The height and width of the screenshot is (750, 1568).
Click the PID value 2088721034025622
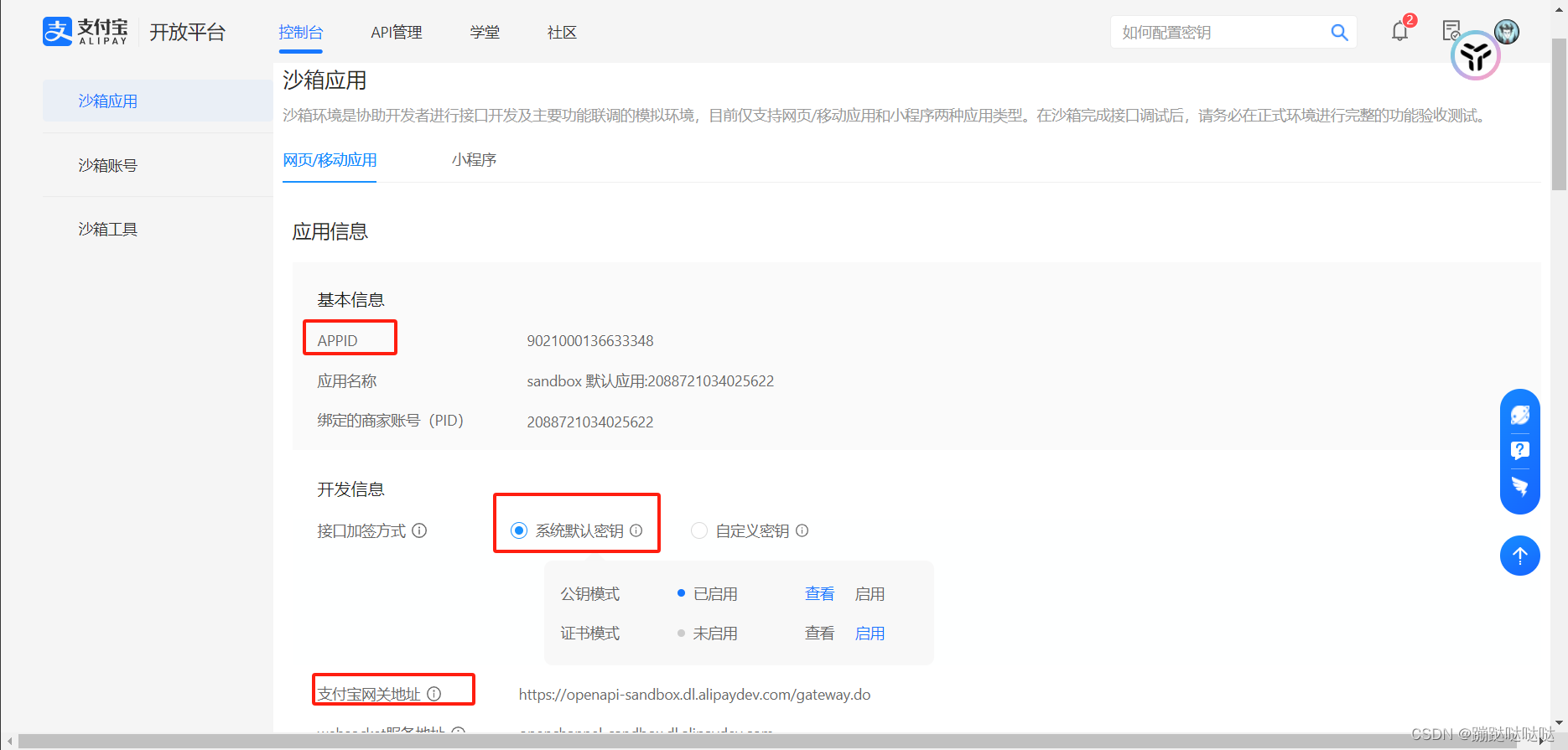coord(590,422)
